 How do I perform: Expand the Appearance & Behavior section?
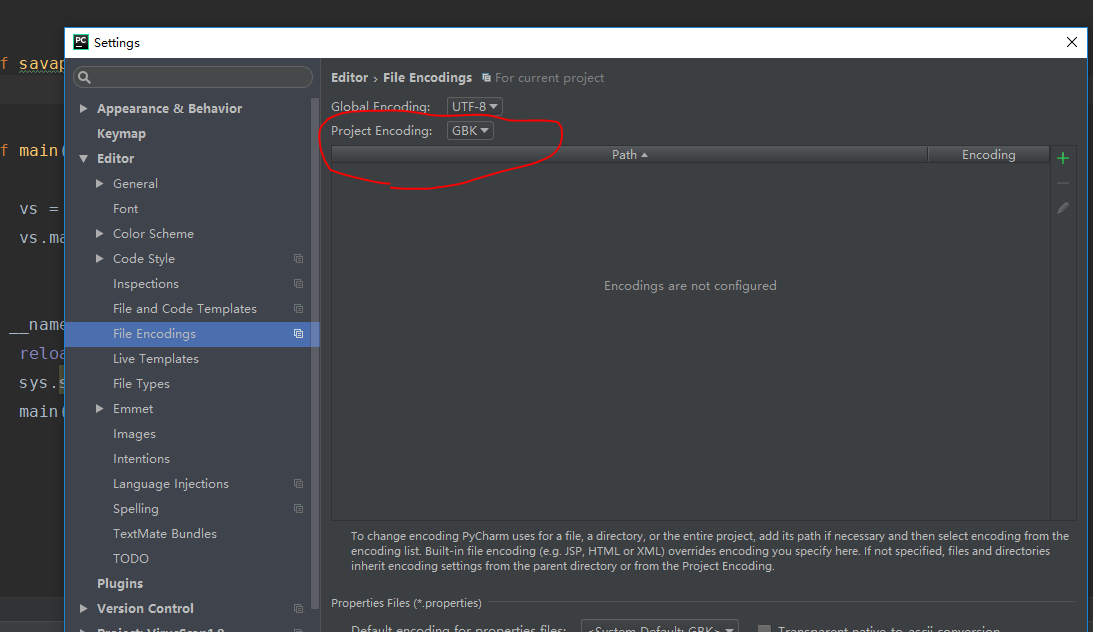coord(84,108)
